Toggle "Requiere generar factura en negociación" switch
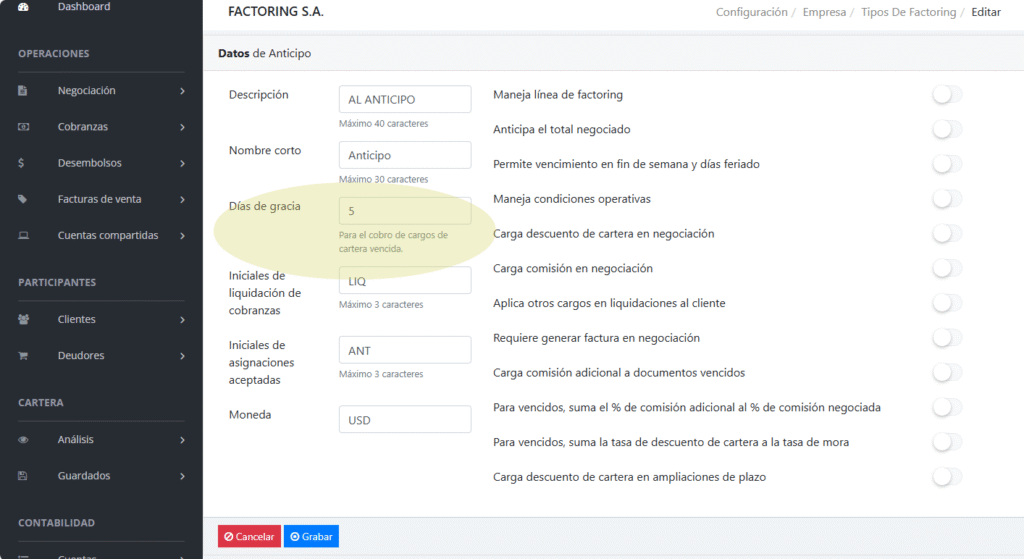 [x=946, y=338]
